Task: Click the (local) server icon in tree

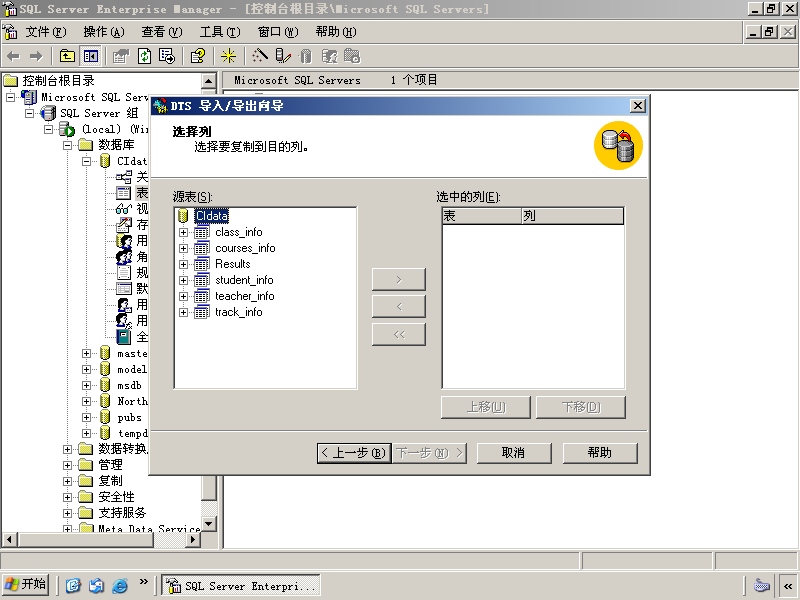Action: point(67,129)
